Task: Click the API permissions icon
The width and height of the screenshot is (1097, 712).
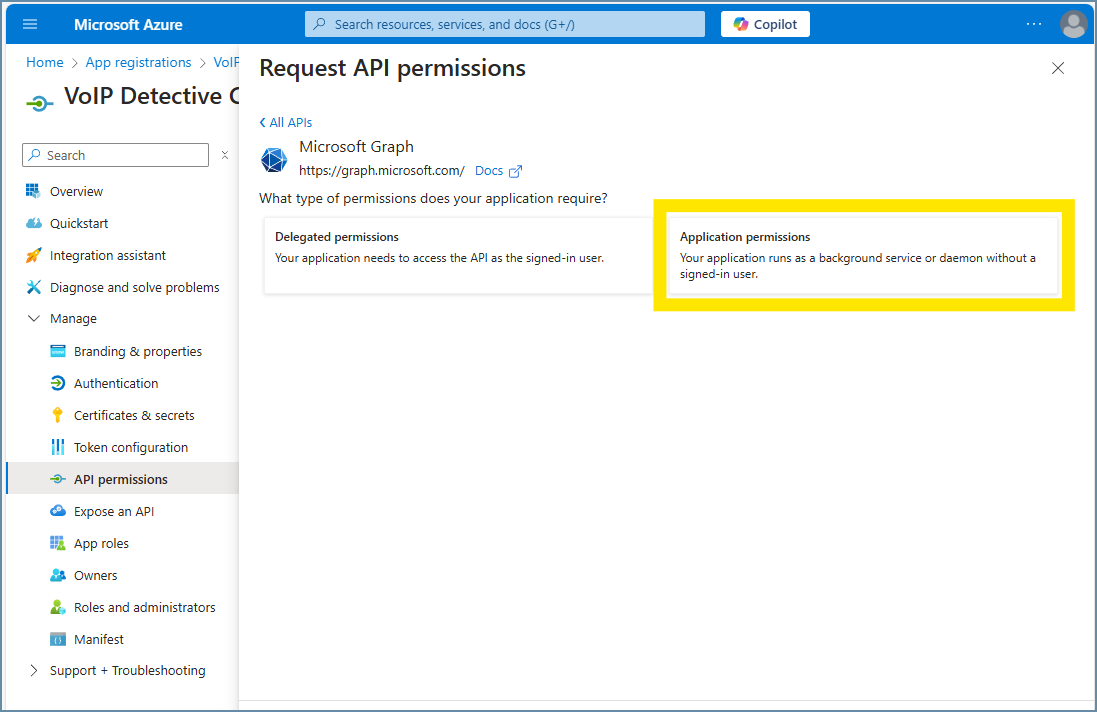Action: (x=58, y=479)
